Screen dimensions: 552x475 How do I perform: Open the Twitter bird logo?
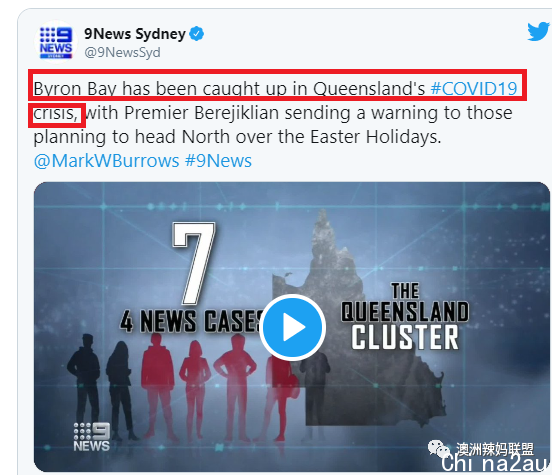[538, 31]
